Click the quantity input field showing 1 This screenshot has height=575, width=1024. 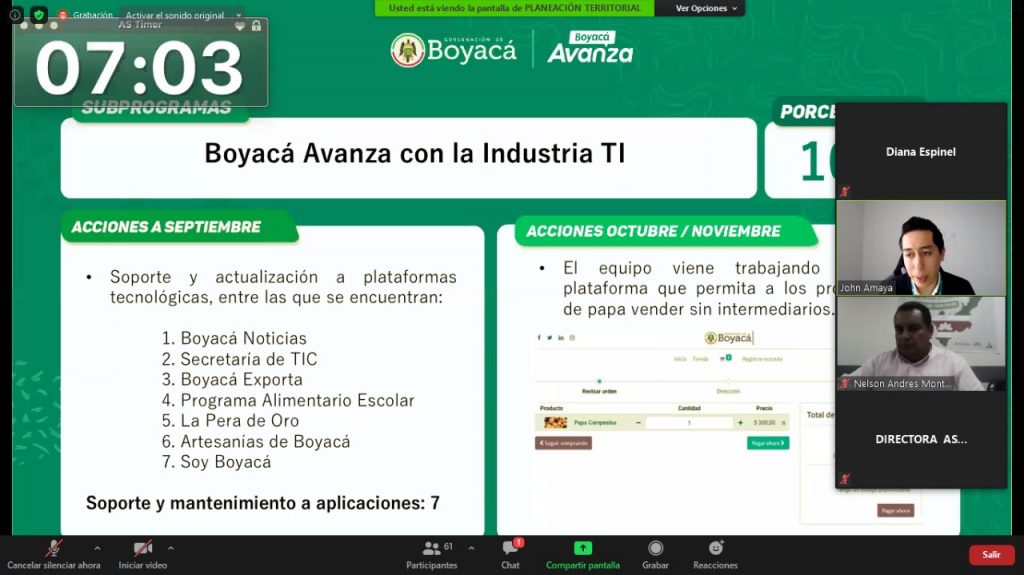pos(689,423)
